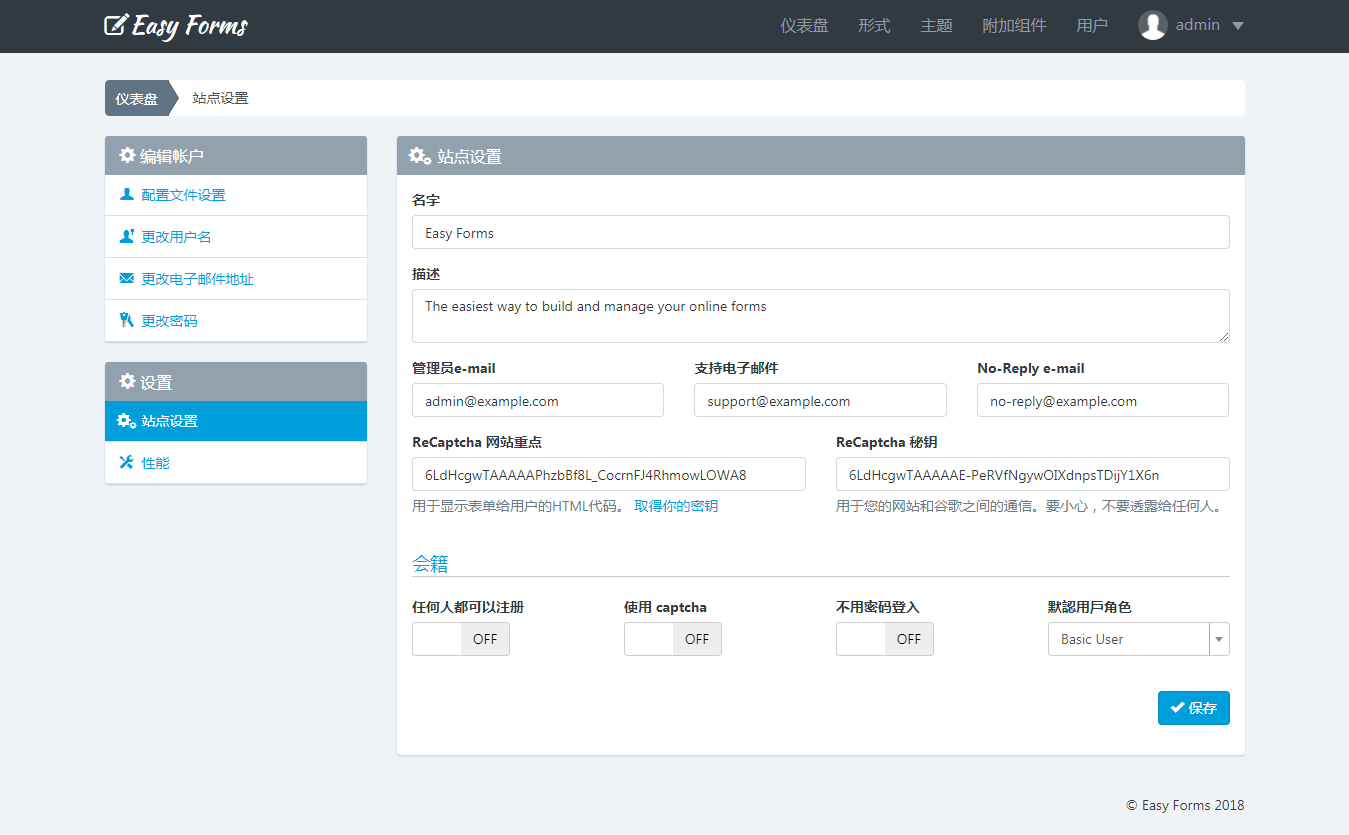The image size is (1349, 835).
Task: Click the wrench icon next to 性能
Action: (127, 463)
